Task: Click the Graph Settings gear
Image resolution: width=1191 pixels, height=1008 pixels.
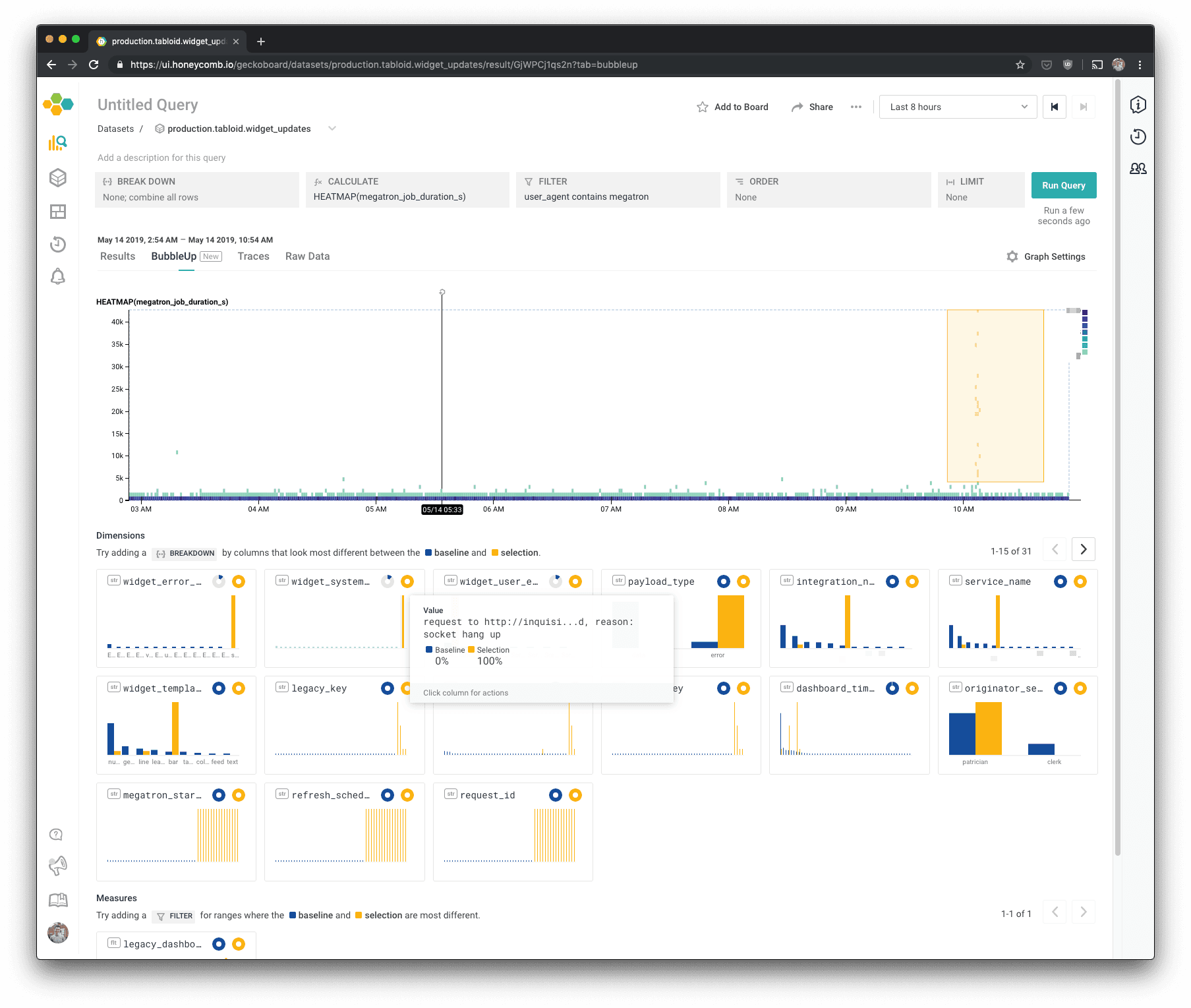Action: click(1012, 256)
